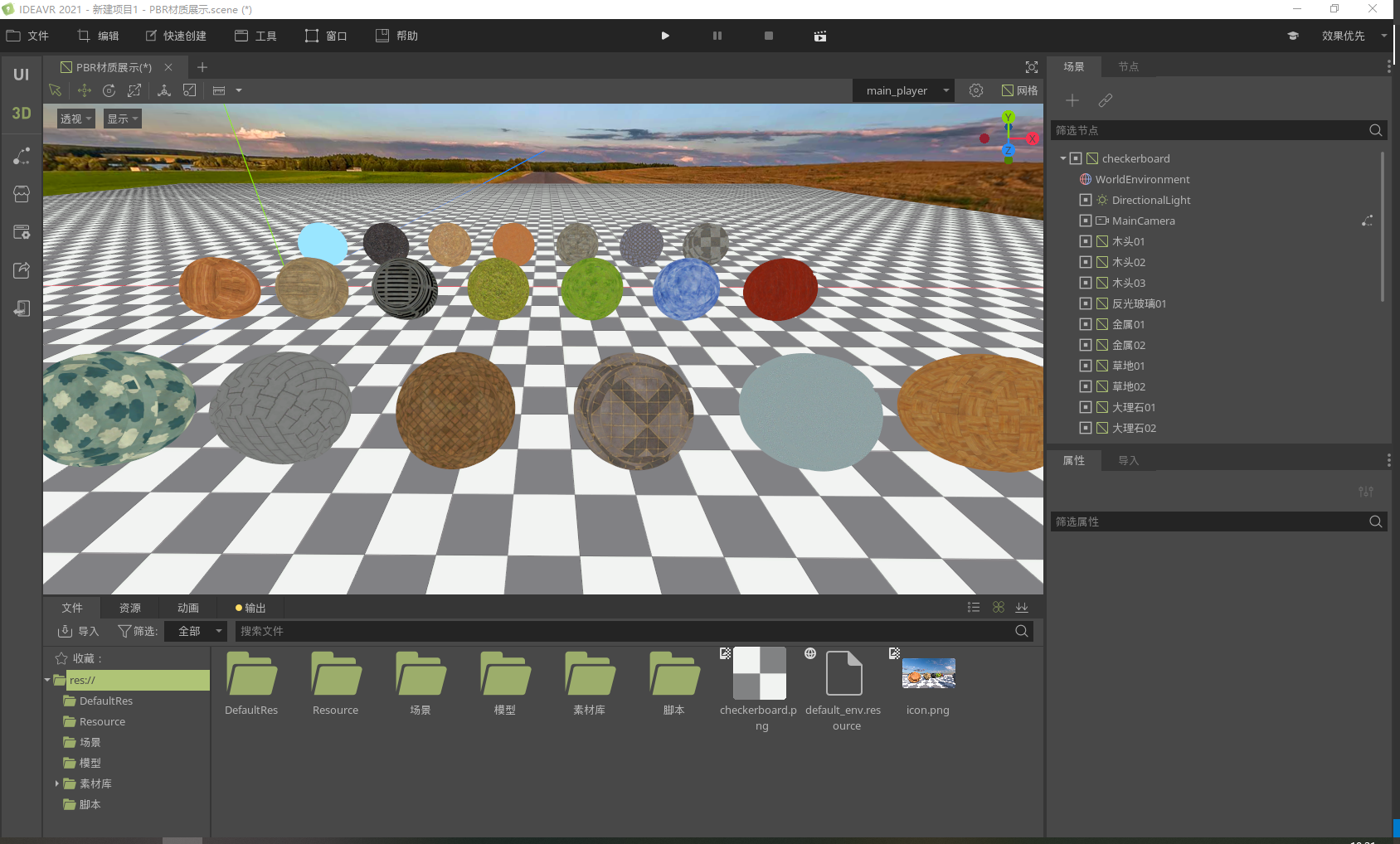This screenshot has height=844, width=1400.
Task: Toggle visibility of 大理石02 node
Action: [1086, 428]
